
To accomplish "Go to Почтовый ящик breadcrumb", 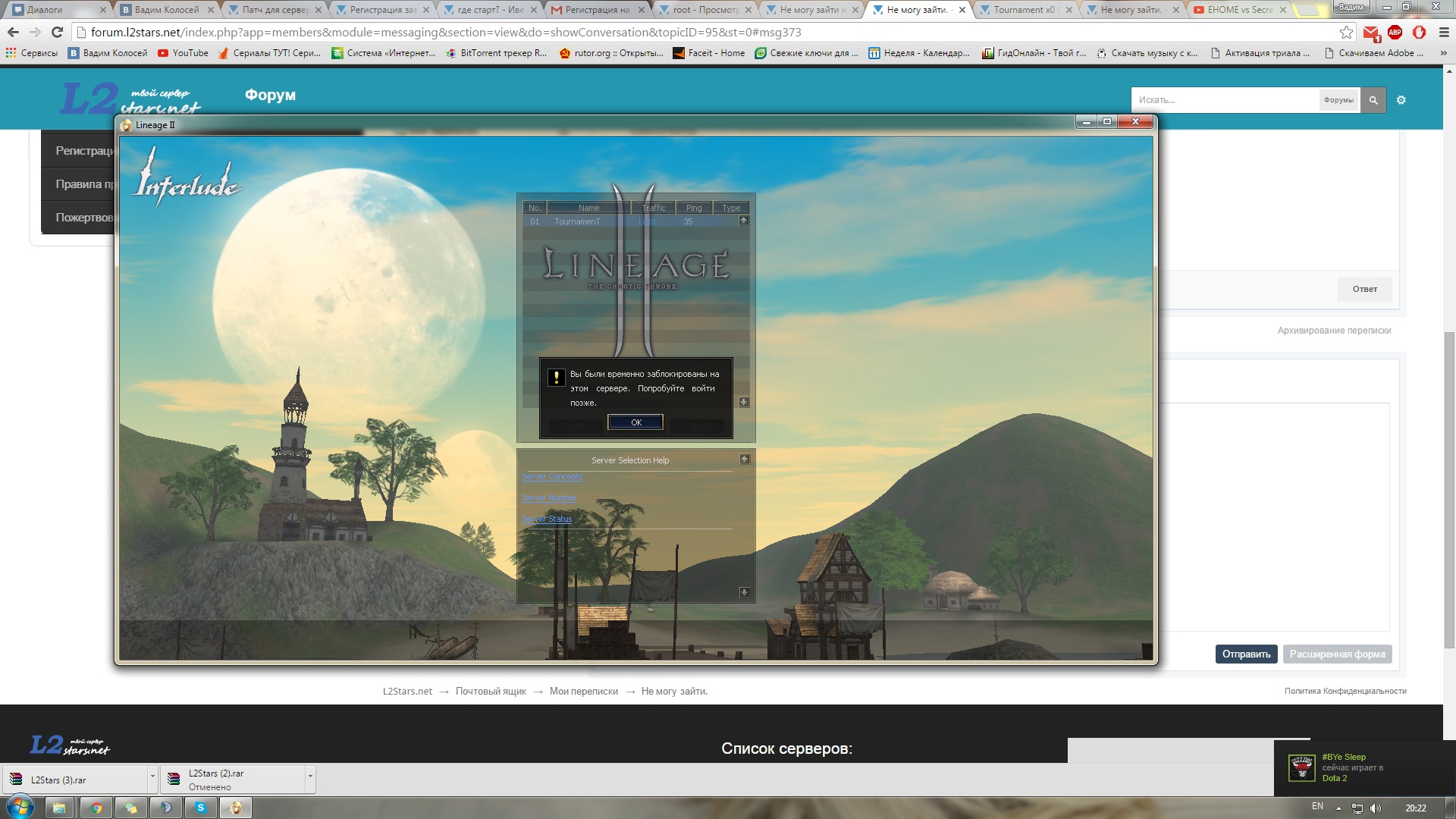I will pos(491,692).
